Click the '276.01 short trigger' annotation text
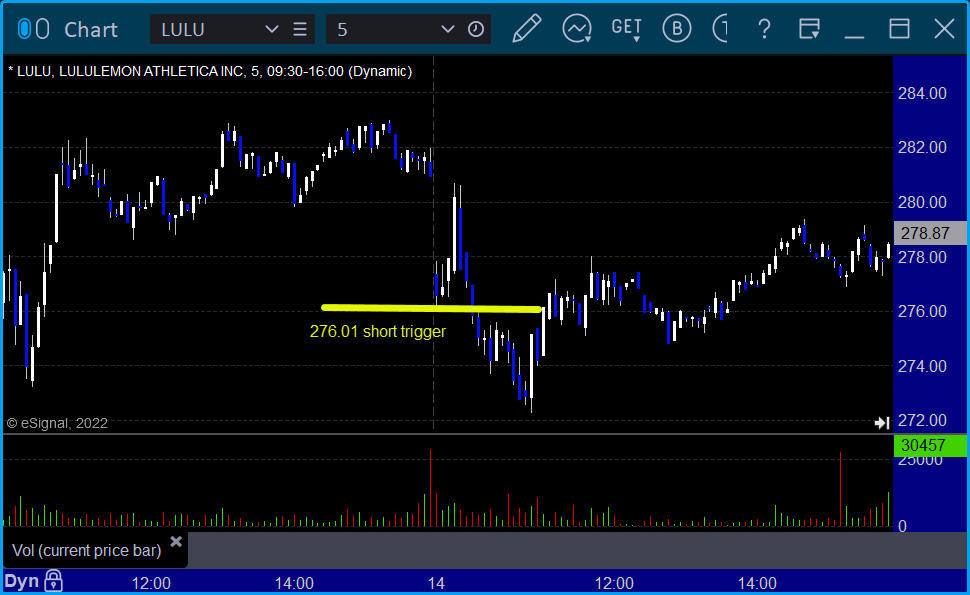970x595 pixels. click(x=377, y=332)
